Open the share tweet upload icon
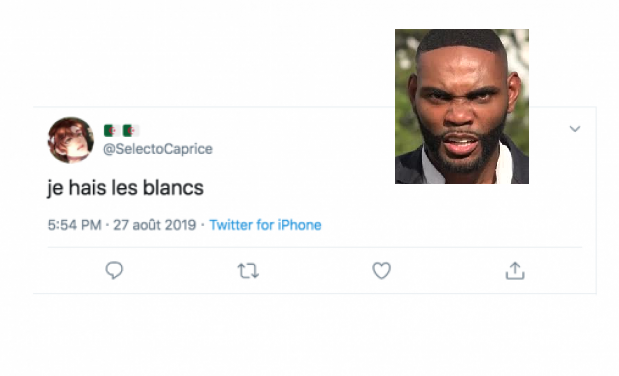 tap(515, 271)
